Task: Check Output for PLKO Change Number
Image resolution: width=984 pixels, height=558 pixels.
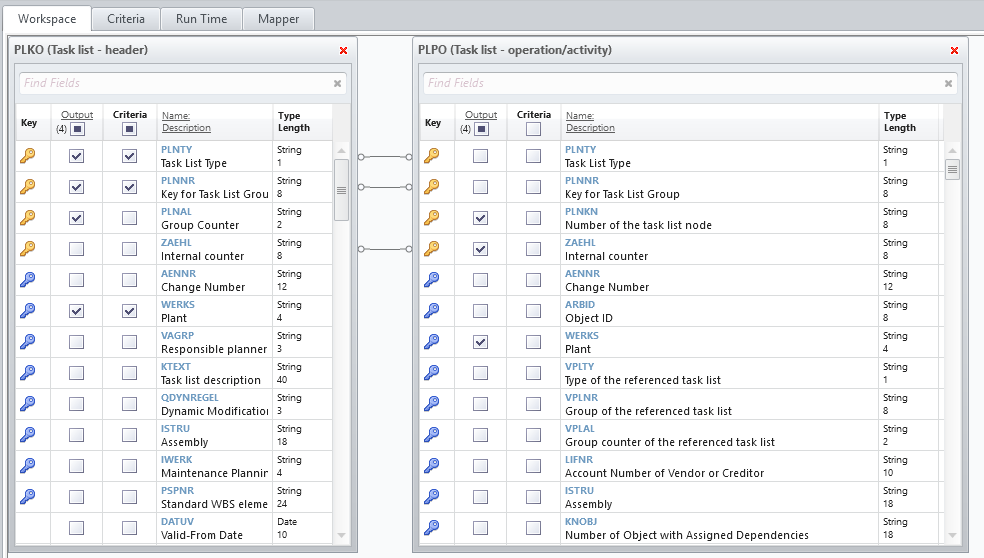Action: pos(77,280)
